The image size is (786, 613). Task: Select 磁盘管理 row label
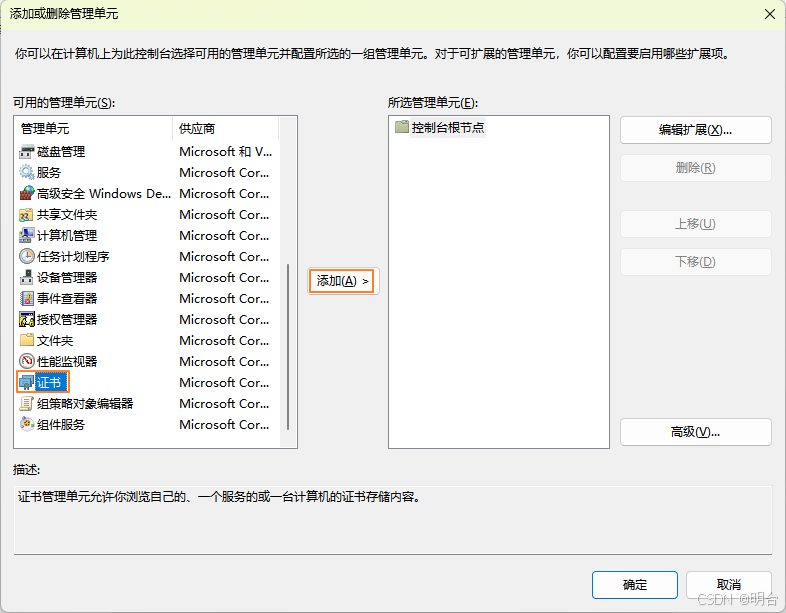61,151
